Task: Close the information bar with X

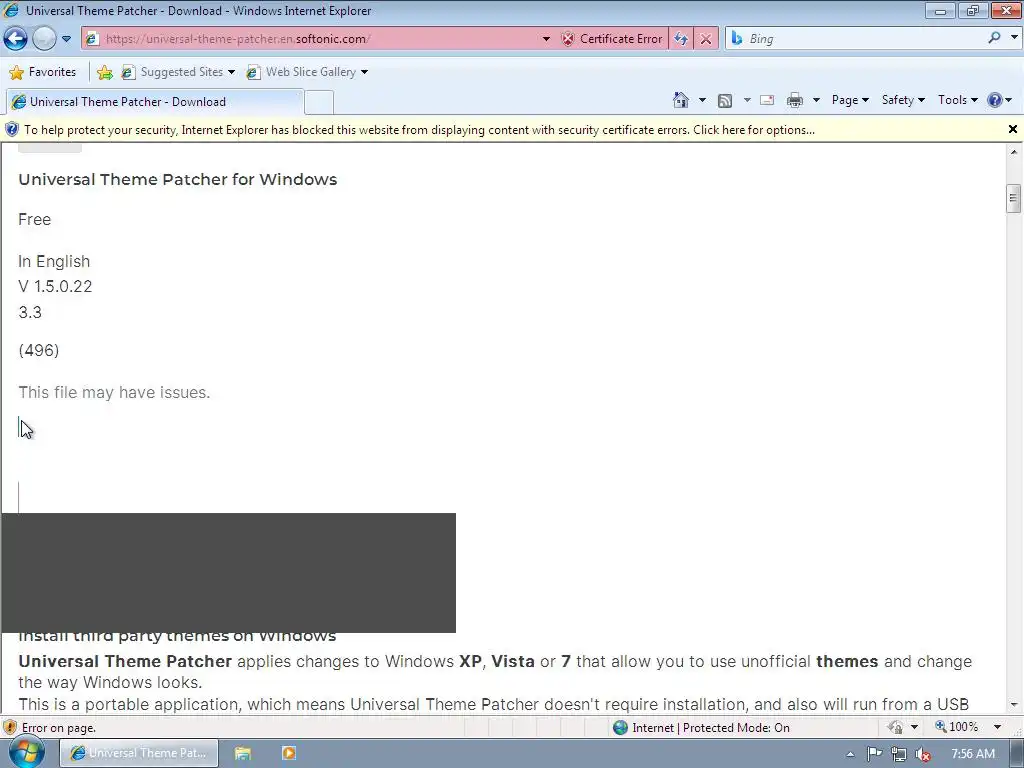Action: coord(1013,129)
